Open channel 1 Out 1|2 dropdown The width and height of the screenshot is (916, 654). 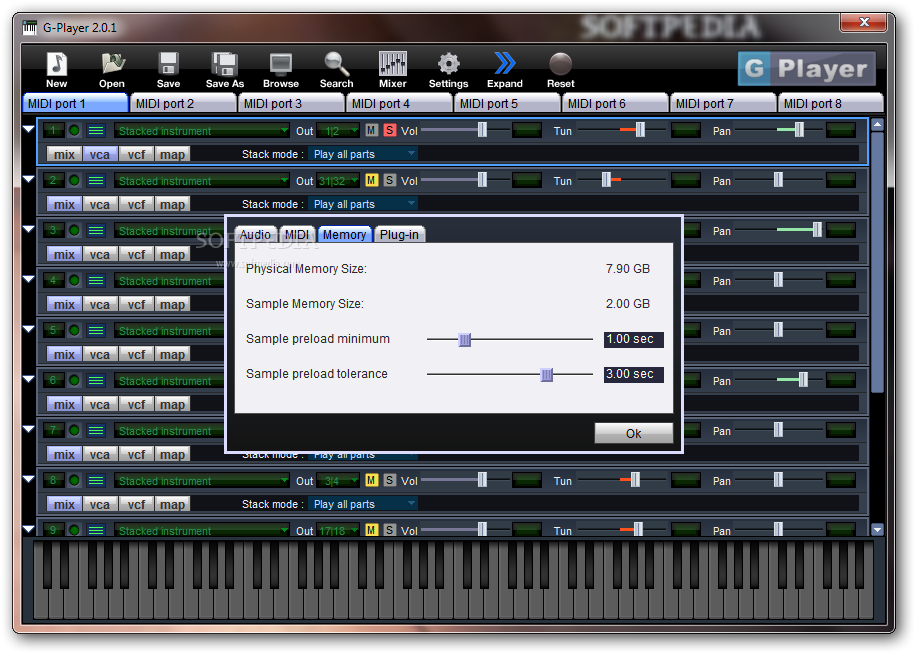[338, 131]
